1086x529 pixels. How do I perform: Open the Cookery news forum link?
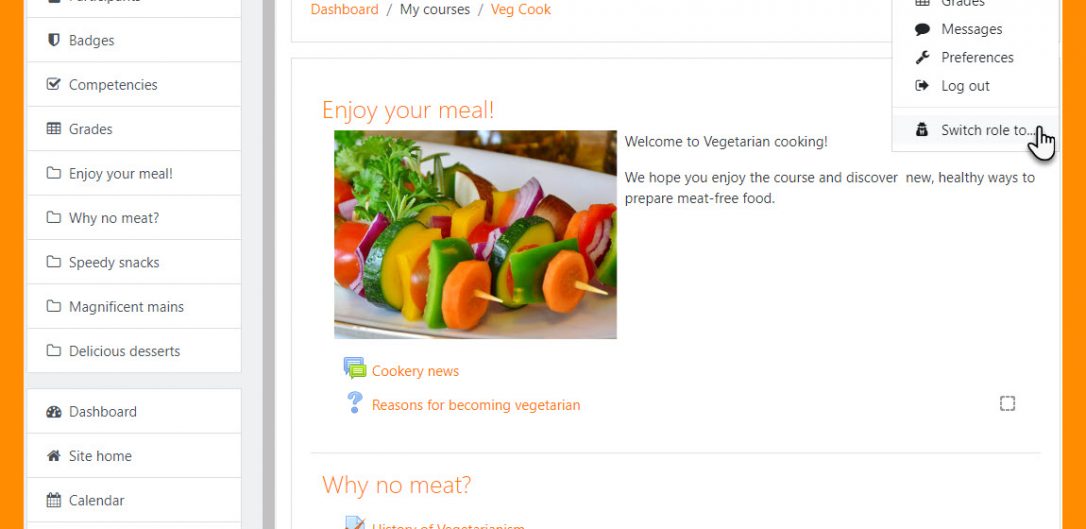pos(415,371)
